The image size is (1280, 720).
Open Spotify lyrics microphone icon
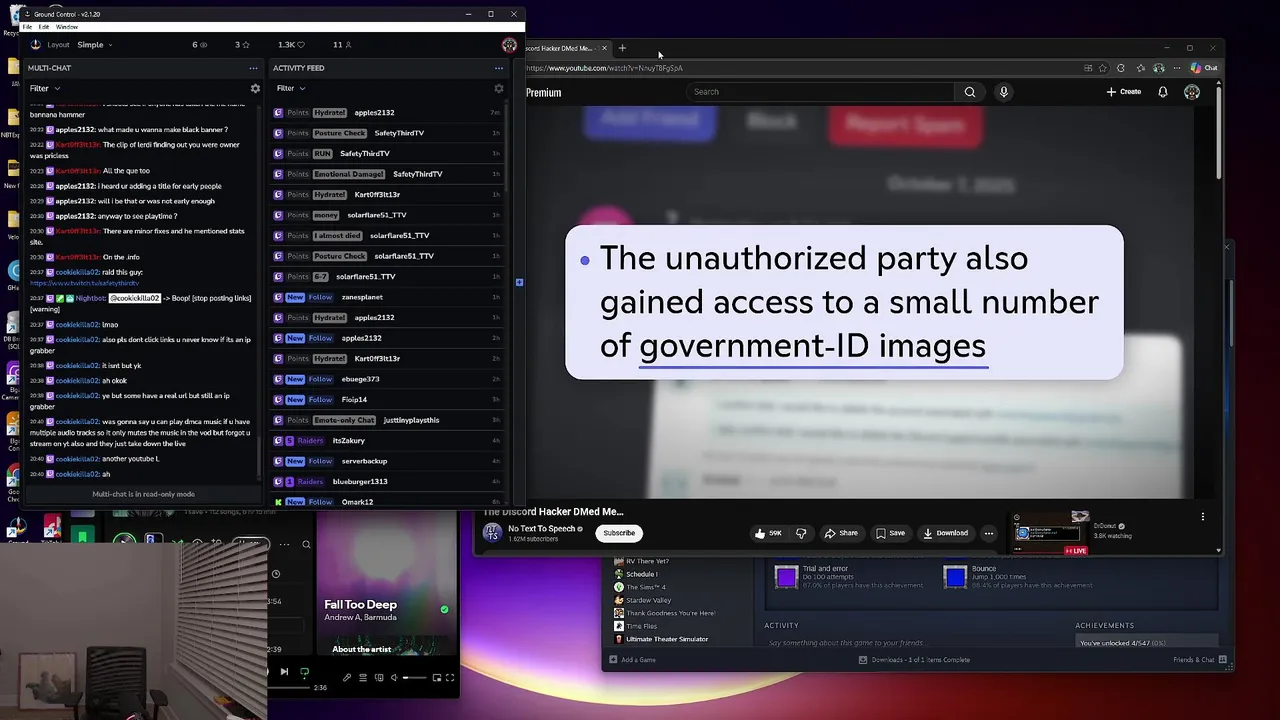click(346, 678)
